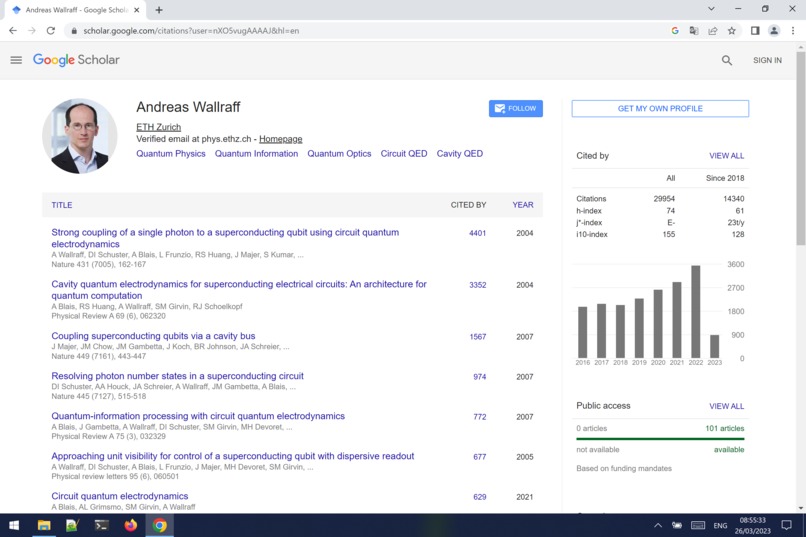Click the FOLLOW button

tap(516, 108)
